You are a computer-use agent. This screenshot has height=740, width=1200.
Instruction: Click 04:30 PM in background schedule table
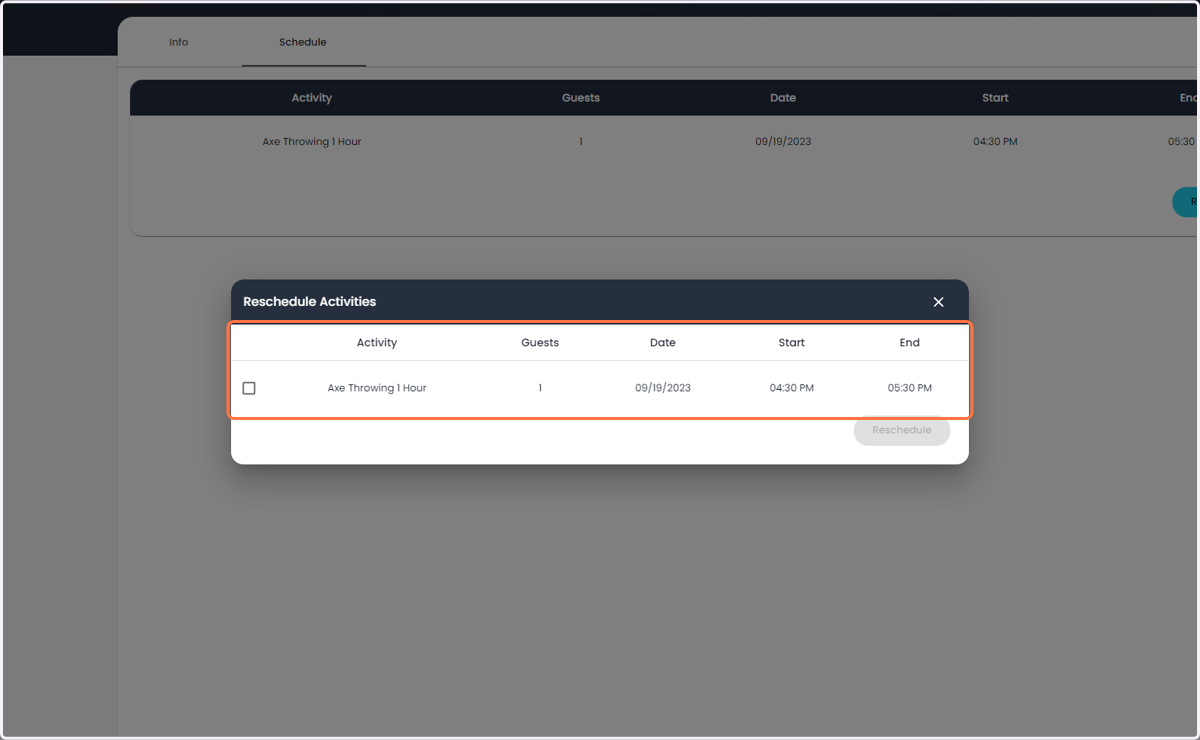click(995, 142)
